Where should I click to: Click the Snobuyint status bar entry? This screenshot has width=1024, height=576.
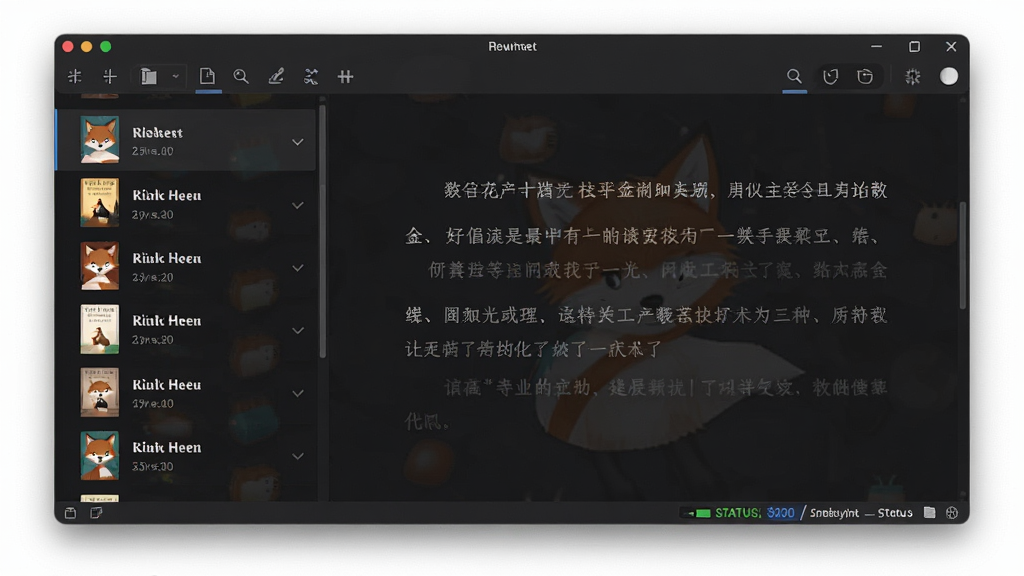click(x=834, y=513)
